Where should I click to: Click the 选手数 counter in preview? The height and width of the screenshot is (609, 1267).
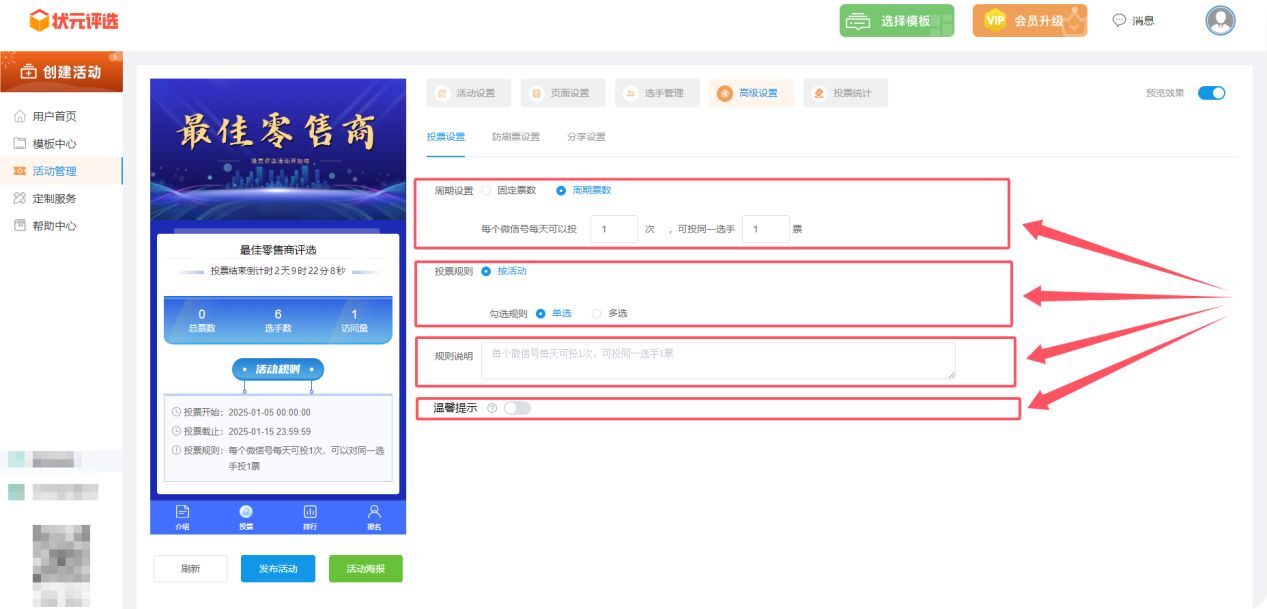[278, 320]
